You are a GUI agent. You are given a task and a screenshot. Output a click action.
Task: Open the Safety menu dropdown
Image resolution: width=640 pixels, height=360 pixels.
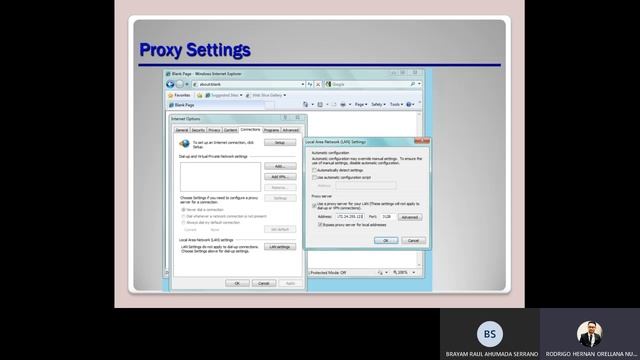378,104
